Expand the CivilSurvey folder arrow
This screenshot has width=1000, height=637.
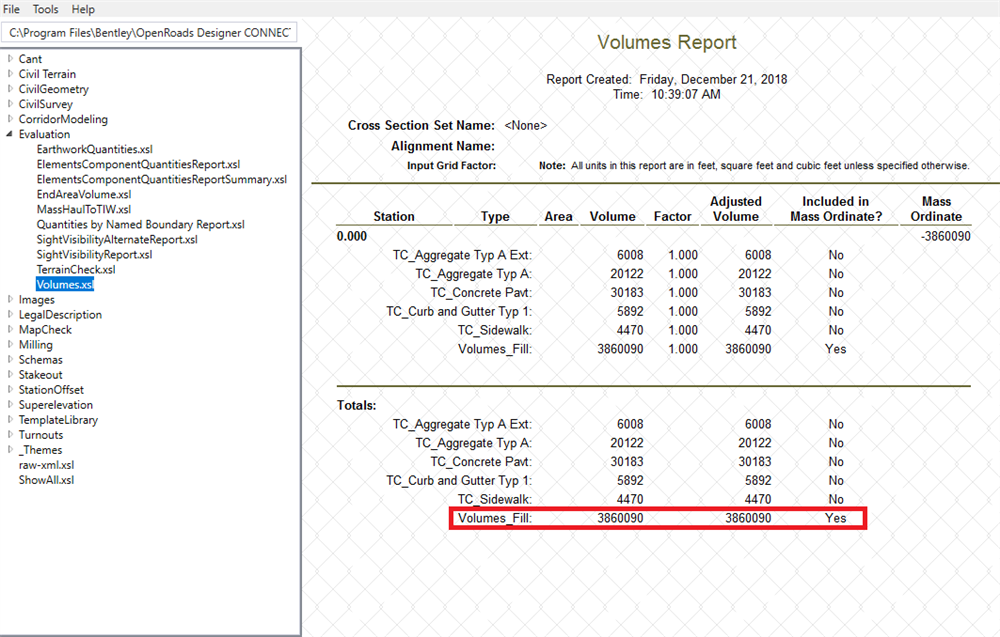point(10,104)
